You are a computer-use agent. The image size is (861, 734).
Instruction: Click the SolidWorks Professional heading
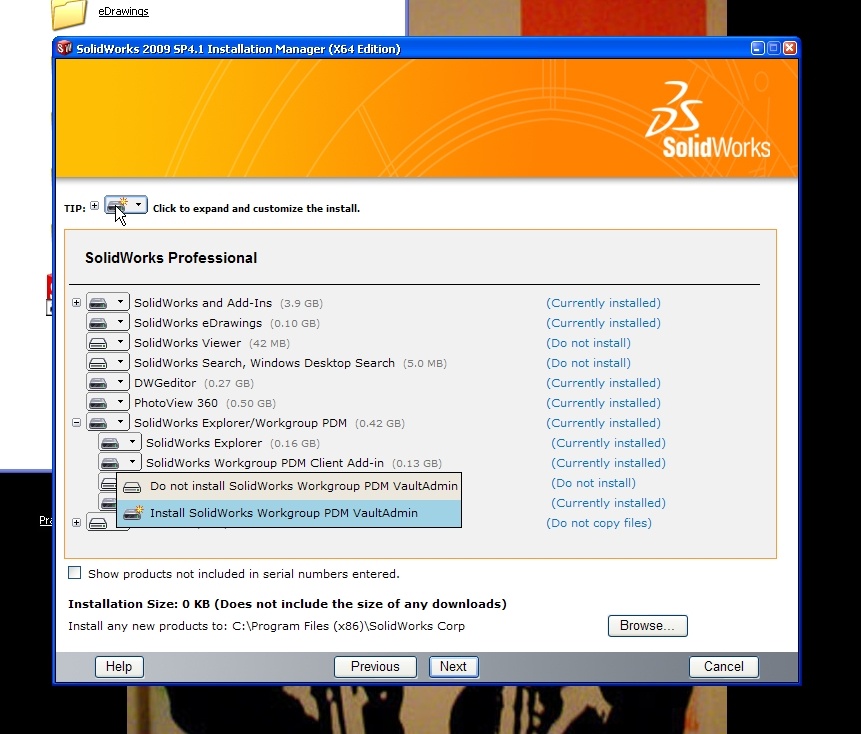click(171, 257)
